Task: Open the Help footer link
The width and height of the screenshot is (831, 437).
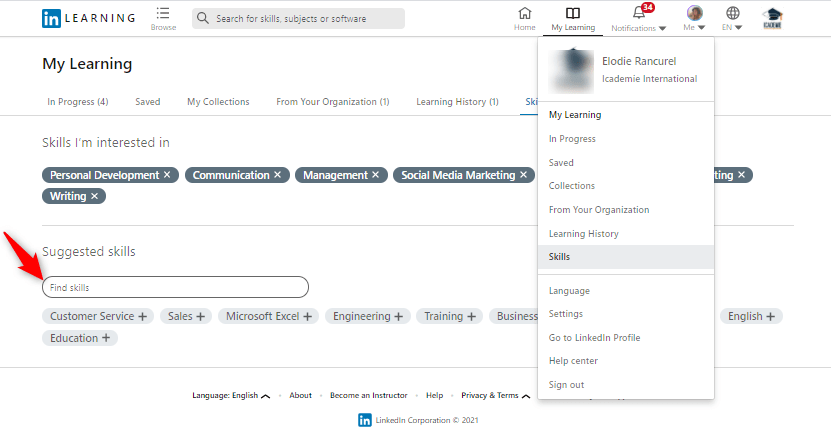Action: click(435, 395)
